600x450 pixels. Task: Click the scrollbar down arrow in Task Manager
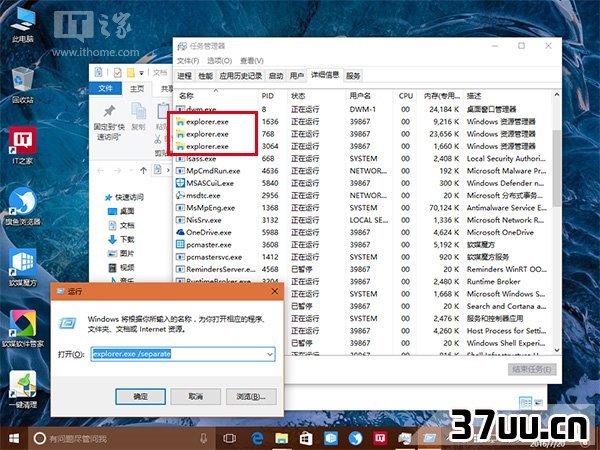(x=557, y=350)
